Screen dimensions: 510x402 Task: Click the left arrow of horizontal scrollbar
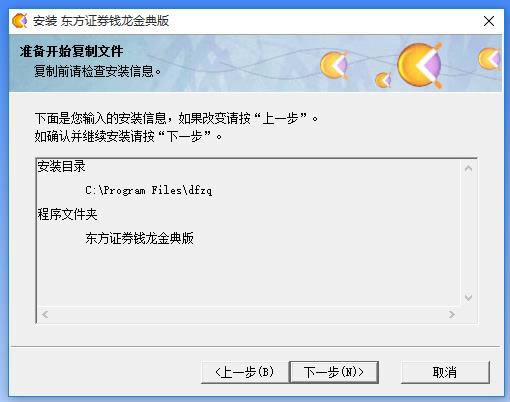click(45, 314)
